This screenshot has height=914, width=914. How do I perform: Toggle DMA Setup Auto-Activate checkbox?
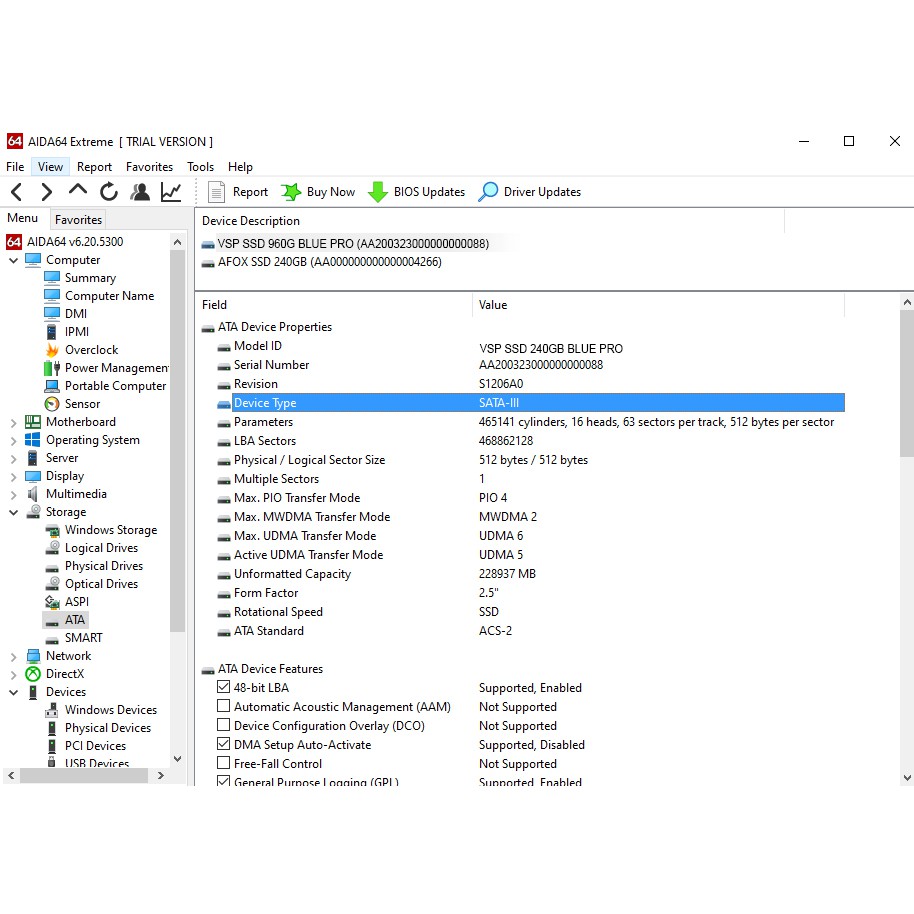(224, 745)
